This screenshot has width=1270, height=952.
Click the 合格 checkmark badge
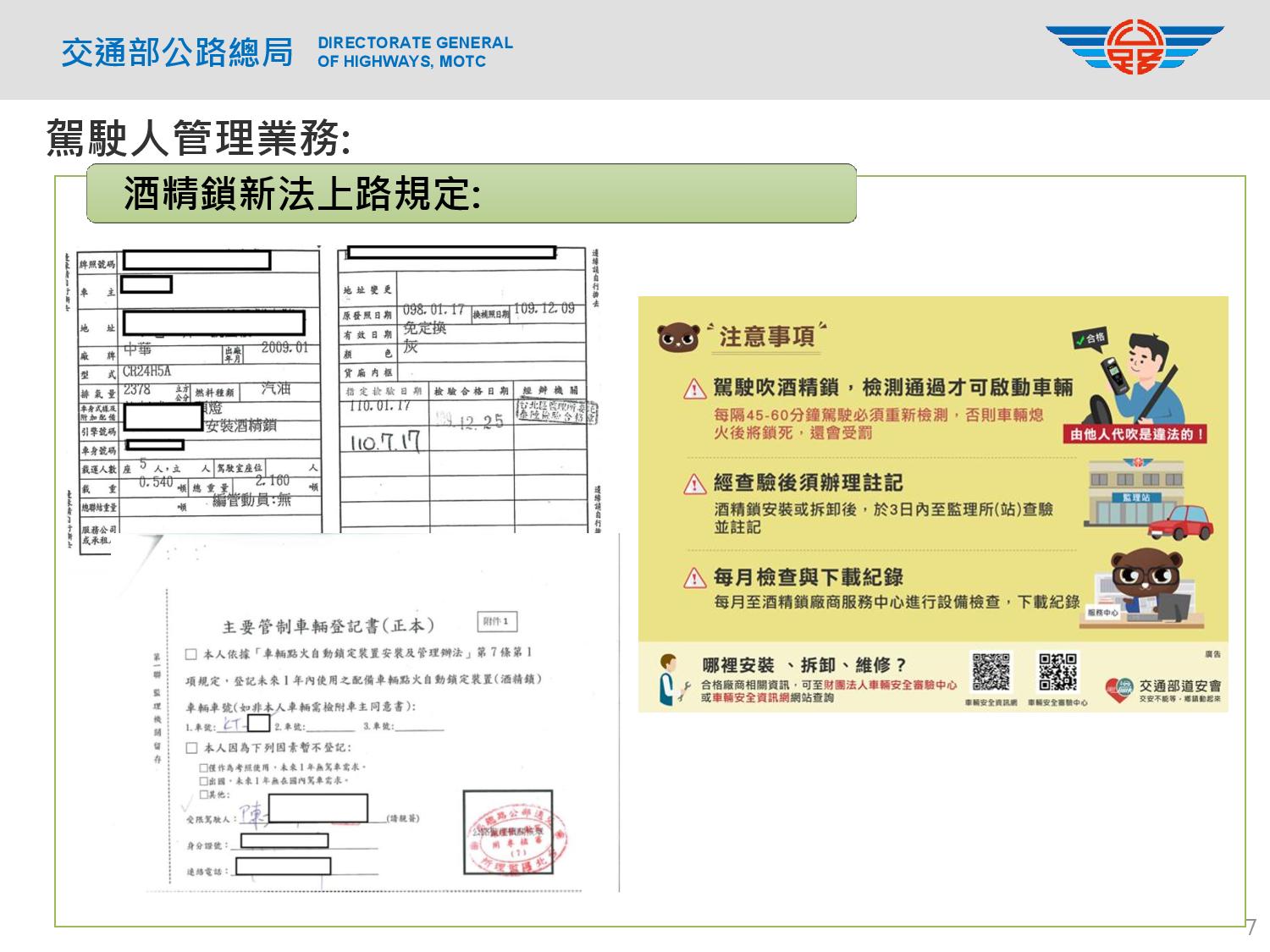(x=1090, y=338)
